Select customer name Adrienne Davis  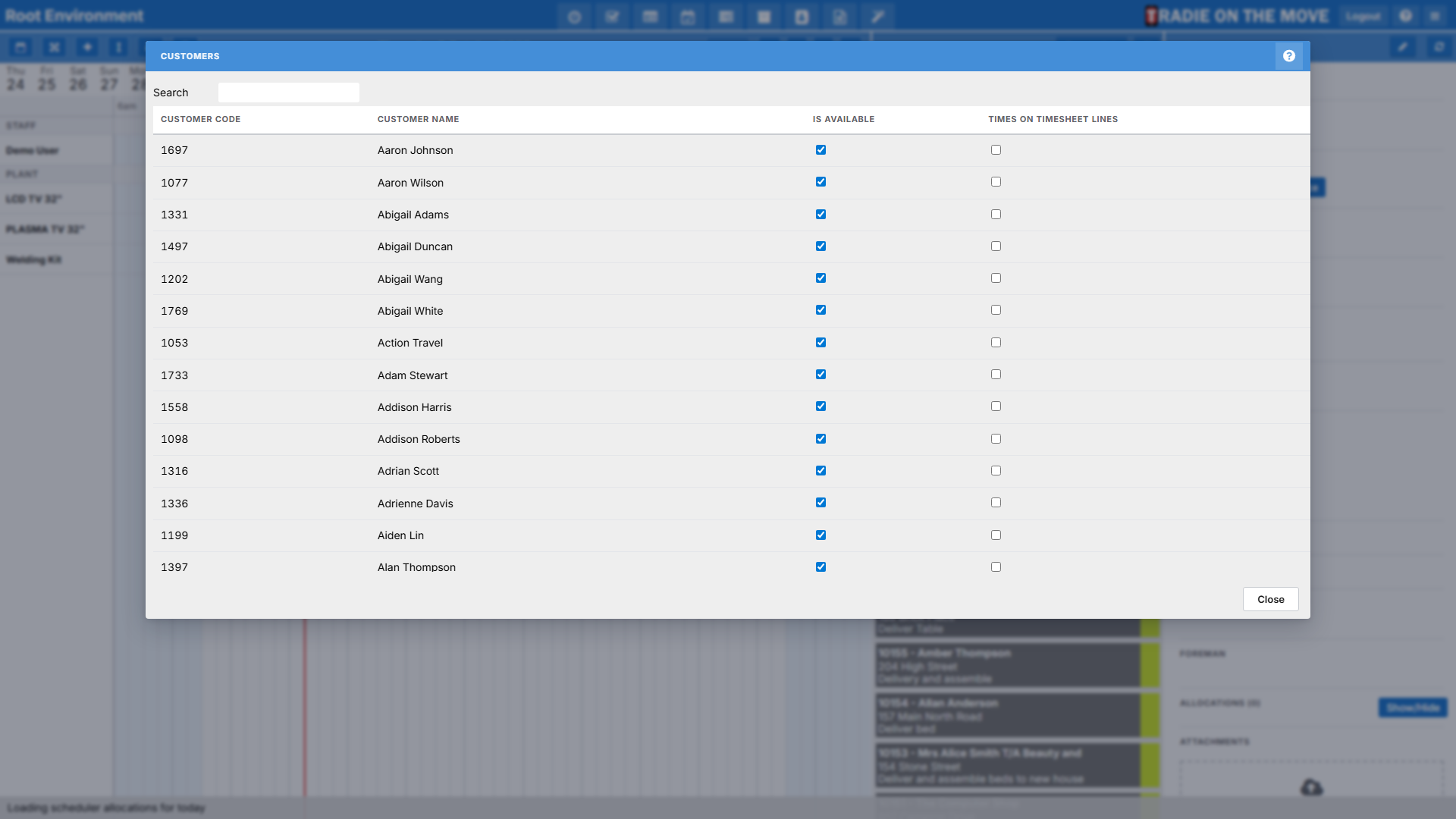click(415, 504)
